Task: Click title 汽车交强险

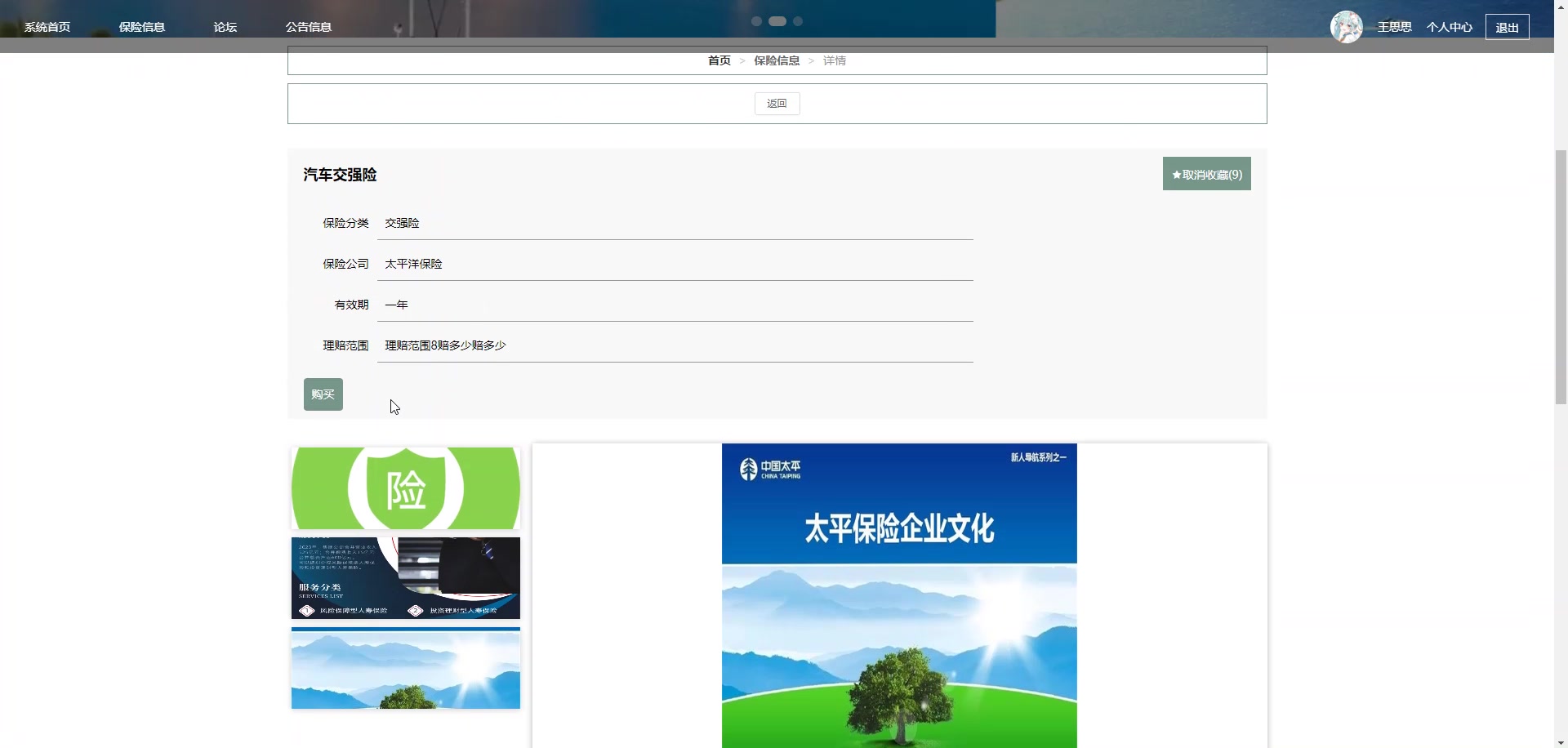Action: (x=340, y=175)
